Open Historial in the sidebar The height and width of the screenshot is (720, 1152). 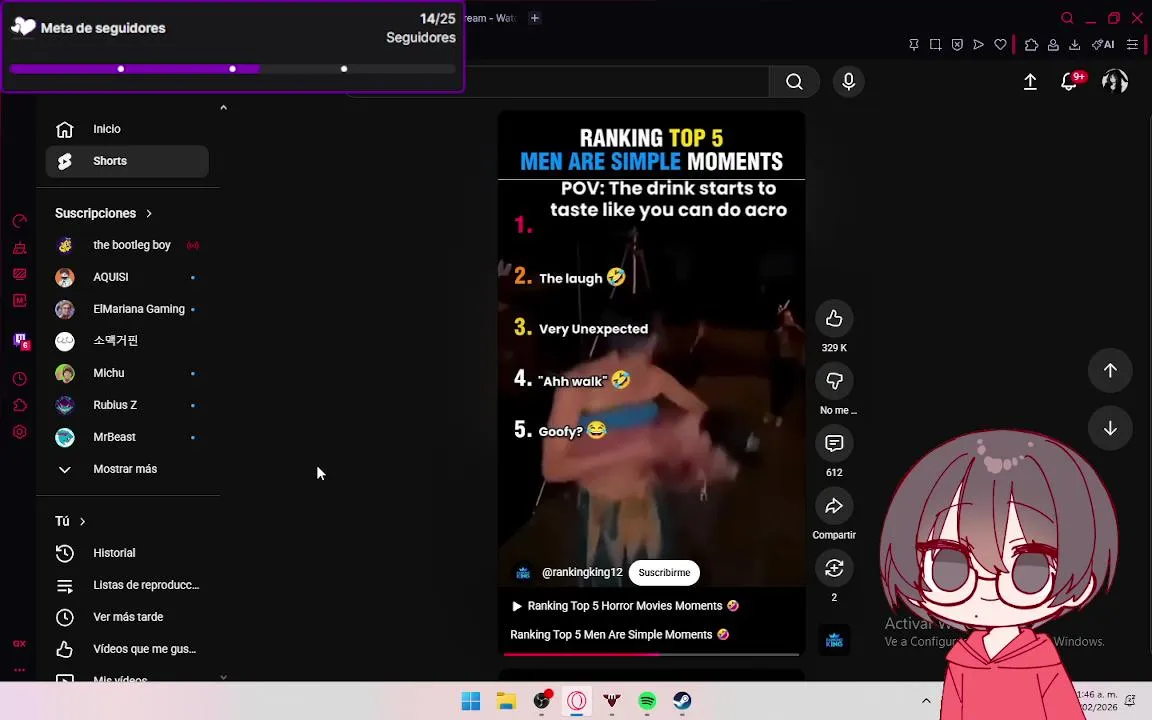click(127, 553)
